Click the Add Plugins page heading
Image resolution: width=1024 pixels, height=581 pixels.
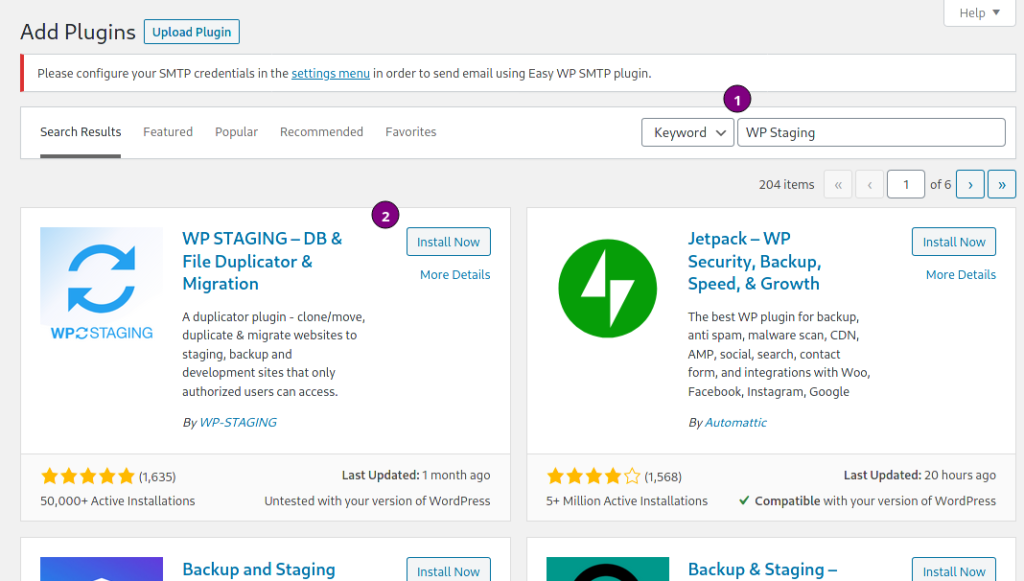pyautogui.click(x=78, y=32)
